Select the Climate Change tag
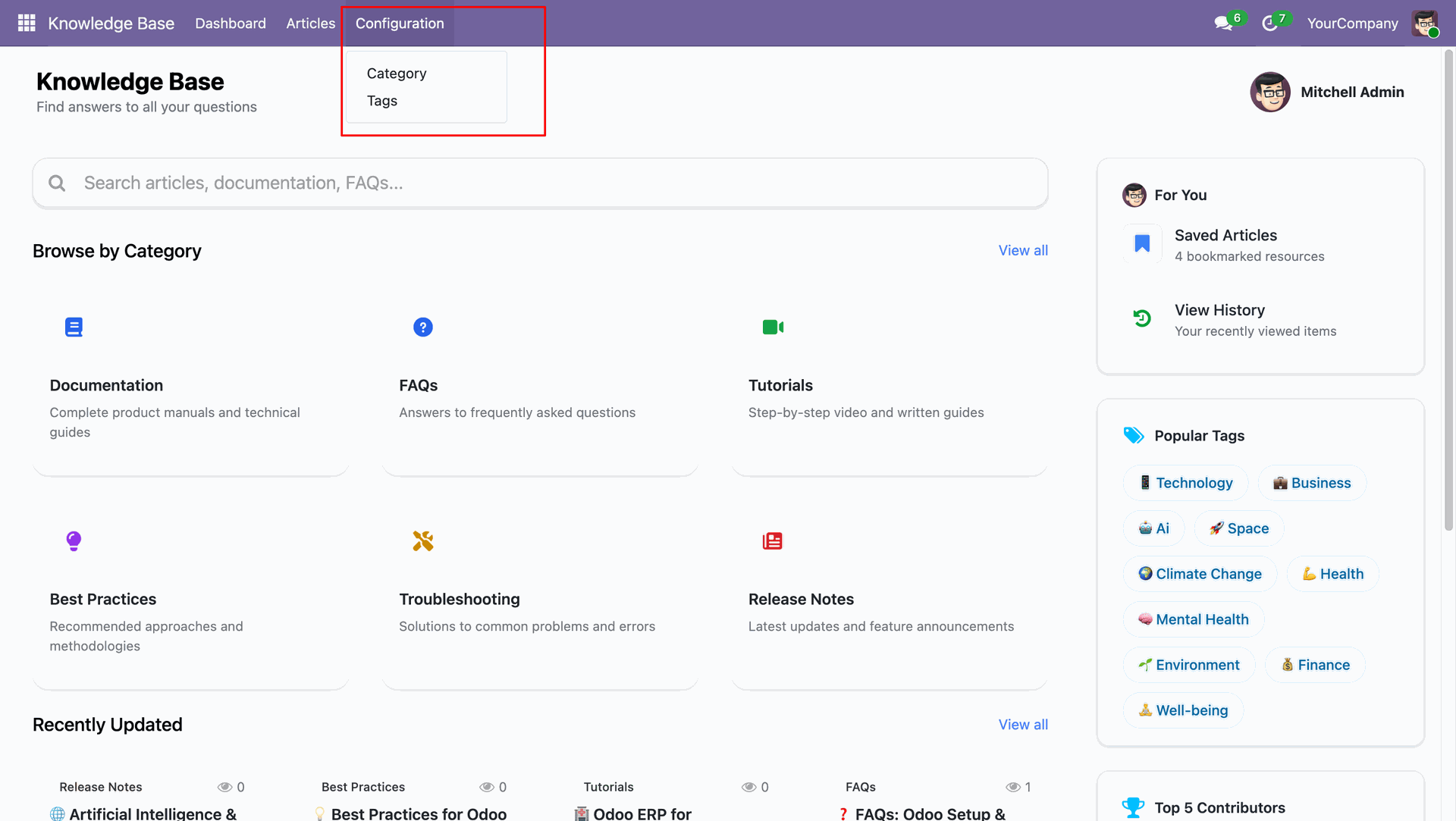1456x821 pixels. 1200,574
